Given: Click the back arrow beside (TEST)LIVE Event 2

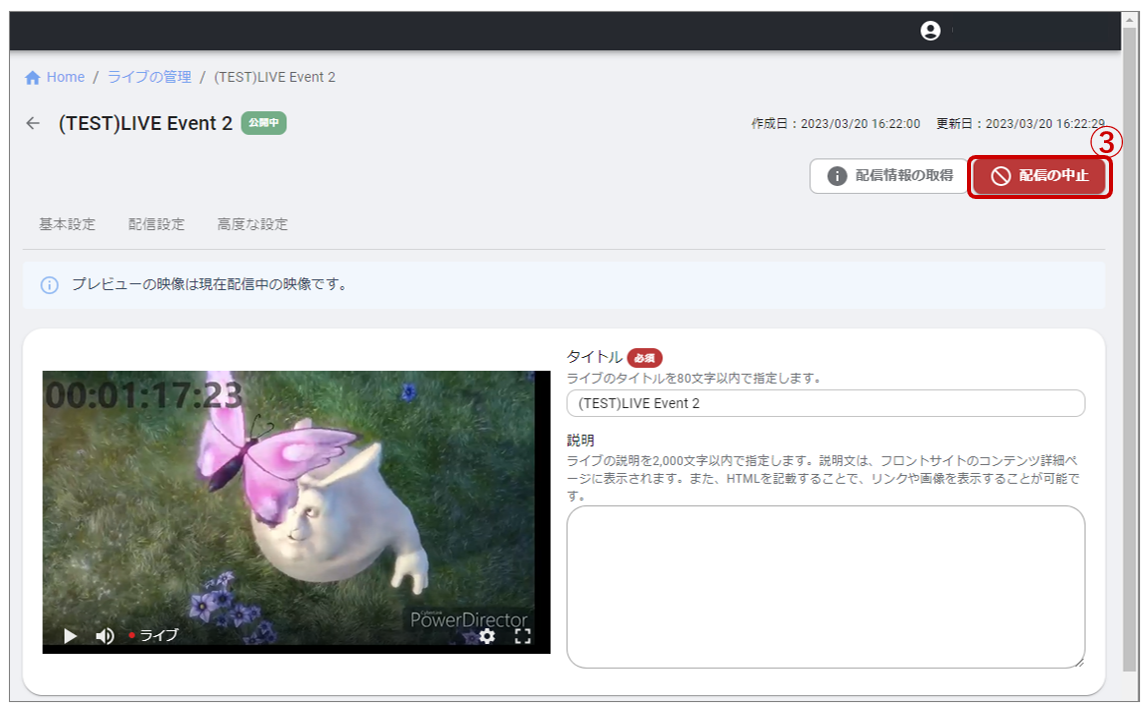Looking at the screenshot, I should 33,123.
